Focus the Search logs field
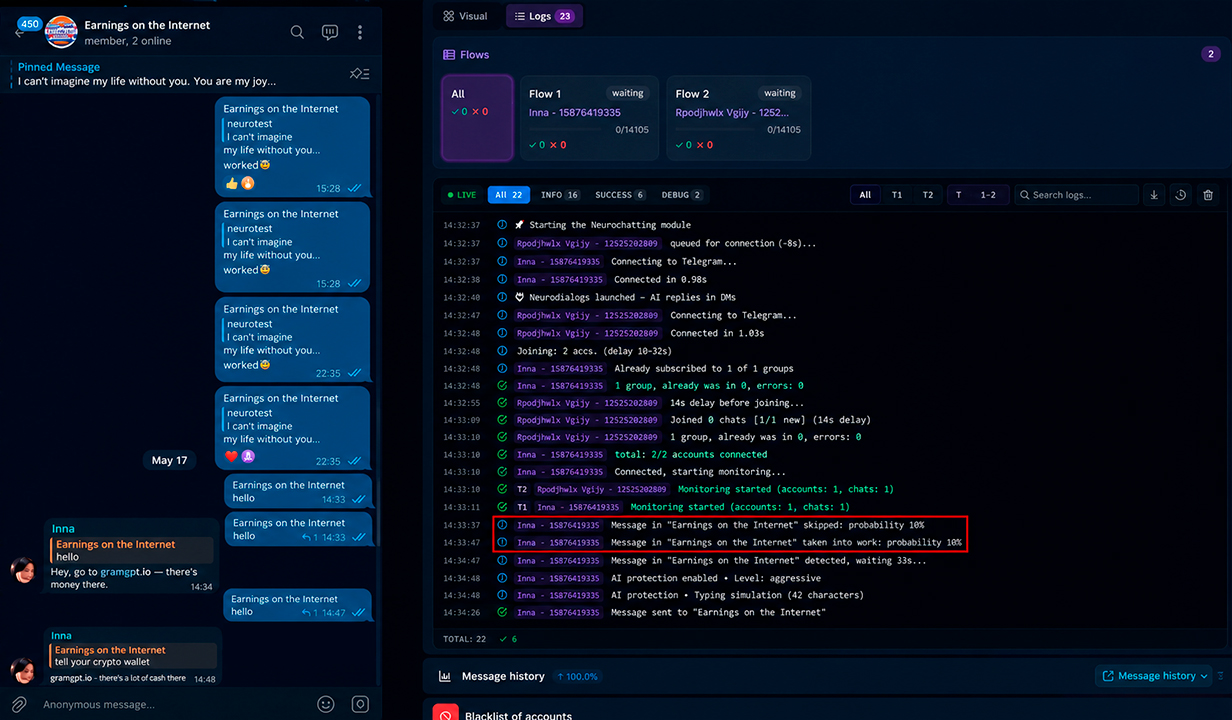1232x720 pixels. click(1076, 195)
